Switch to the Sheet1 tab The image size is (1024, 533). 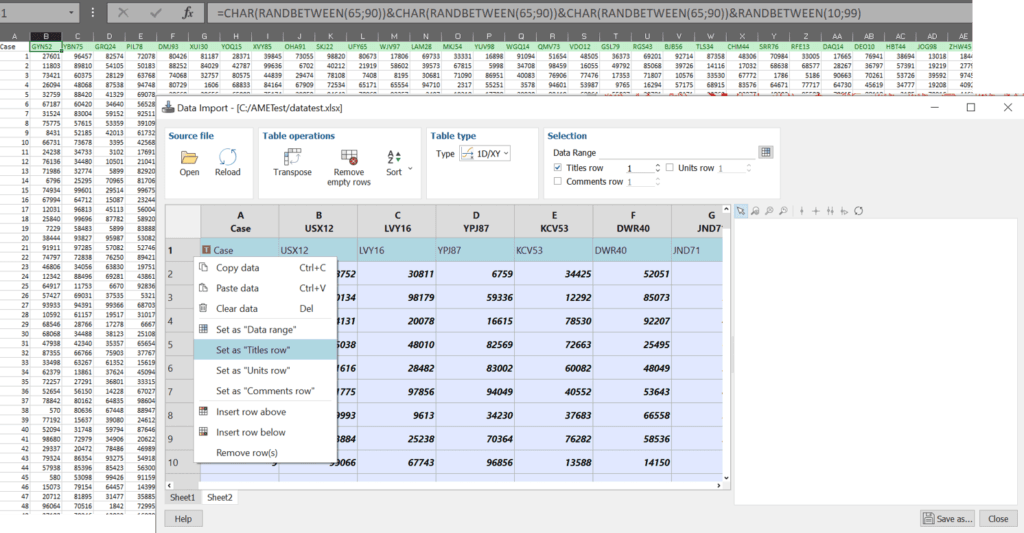pos(182,497)
